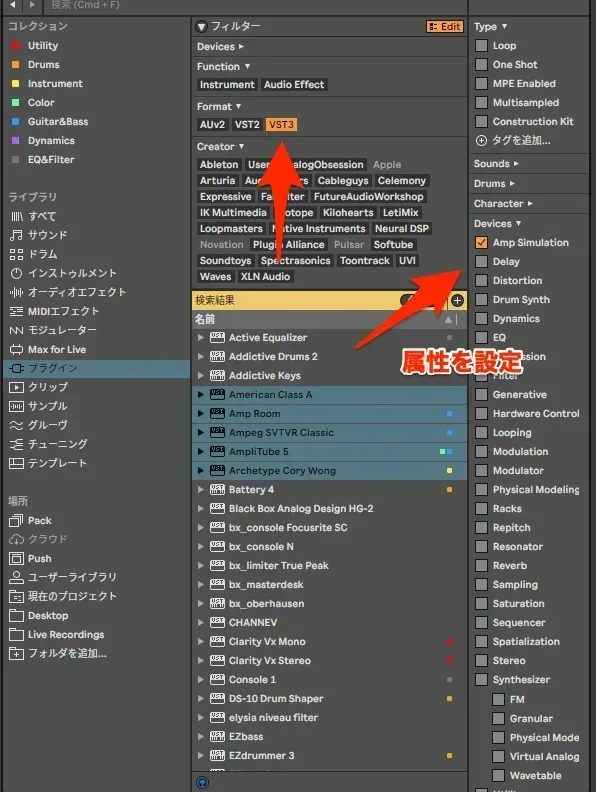Open the All library icon (すべて)
This screenshot has height=792, width=596.
(16, 216)
